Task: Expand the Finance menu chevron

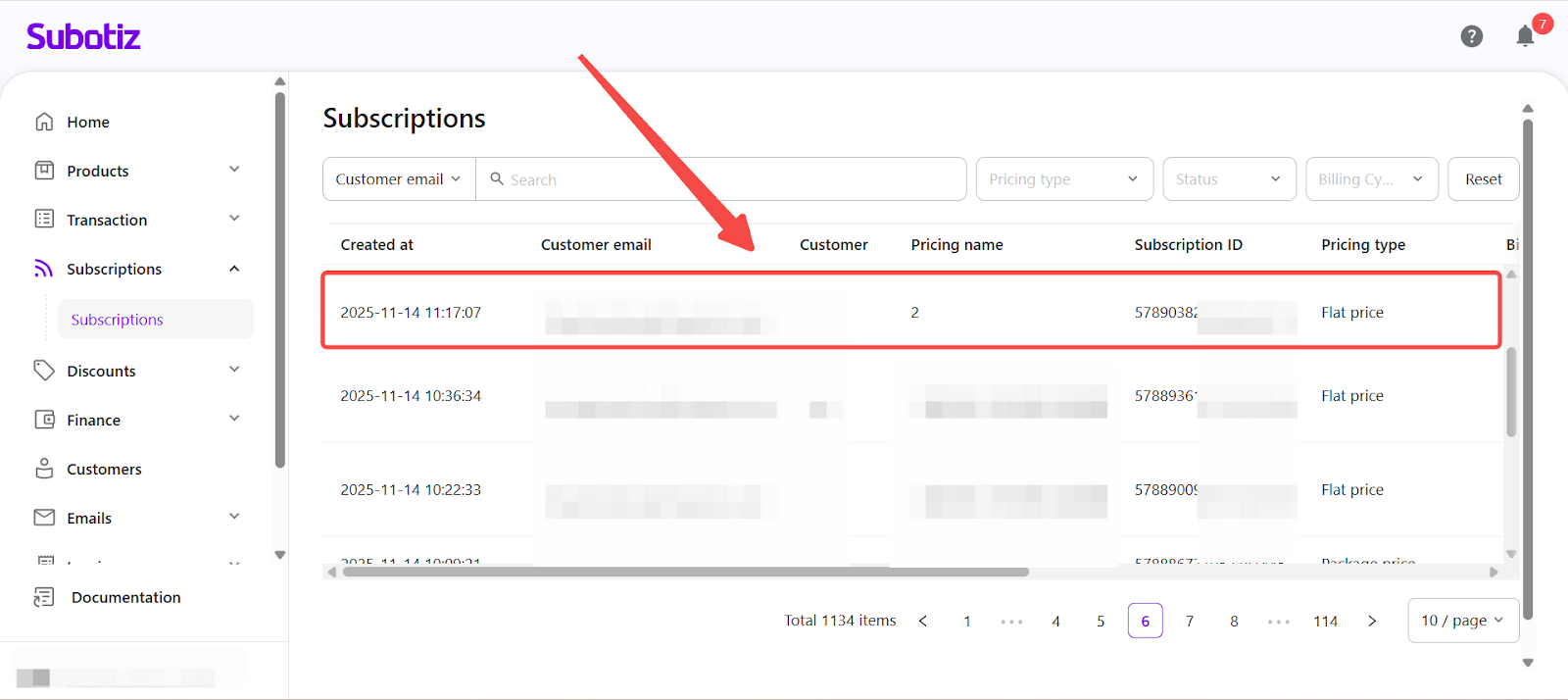Action: coord(234,419)
